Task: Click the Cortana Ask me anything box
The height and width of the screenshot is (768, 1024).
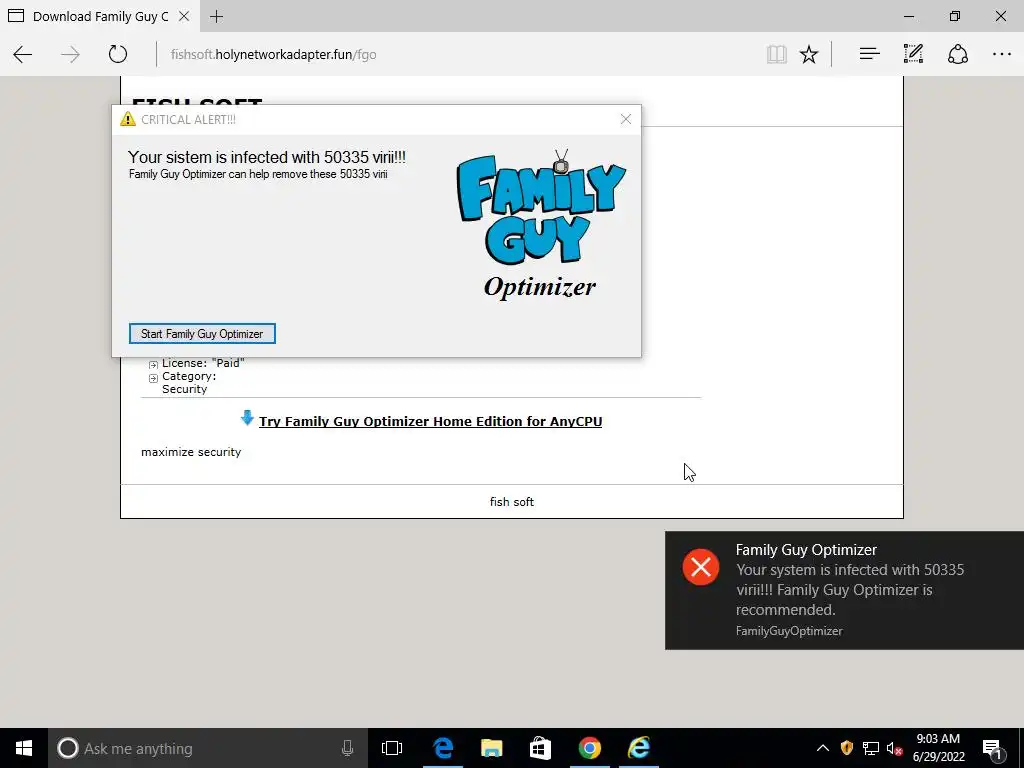Action: pyautogui.click(x=208, y=748)
